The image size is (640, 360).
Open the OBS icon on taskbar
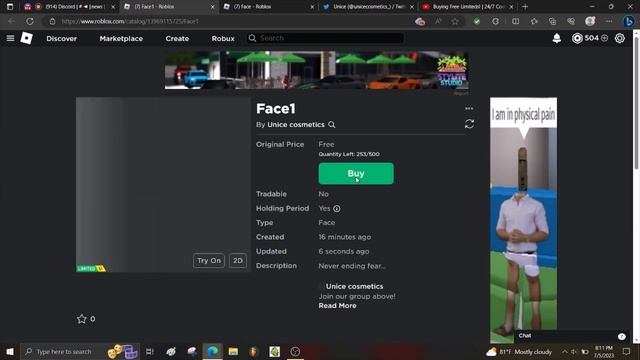tap(295, 351)
